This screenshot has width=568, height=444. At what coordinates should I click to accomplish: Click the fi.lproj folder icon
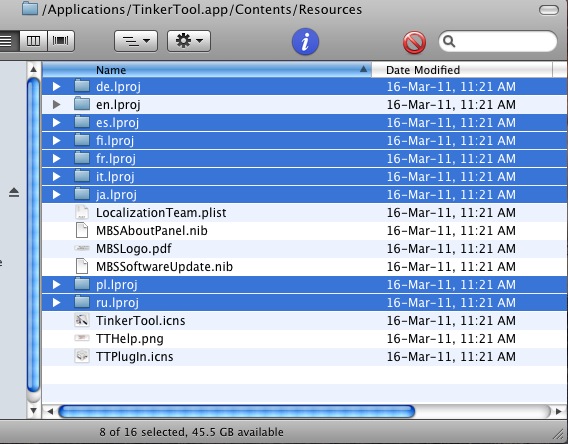82,140
